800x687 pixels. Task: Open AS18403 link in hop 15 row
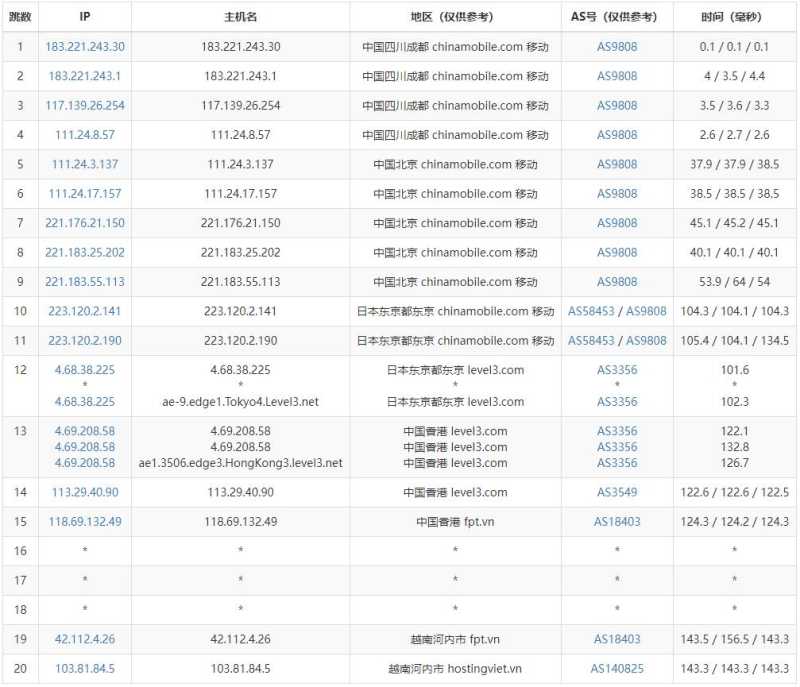[617, 522]
